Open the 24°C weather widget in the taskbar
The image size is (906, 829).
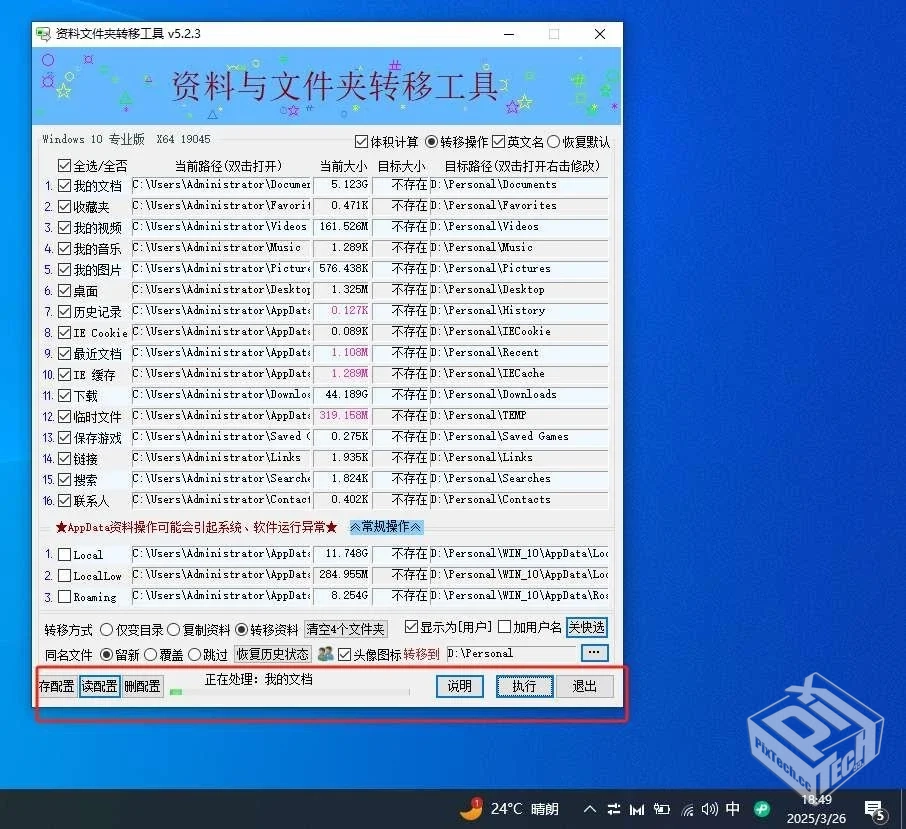pos(512,808)
